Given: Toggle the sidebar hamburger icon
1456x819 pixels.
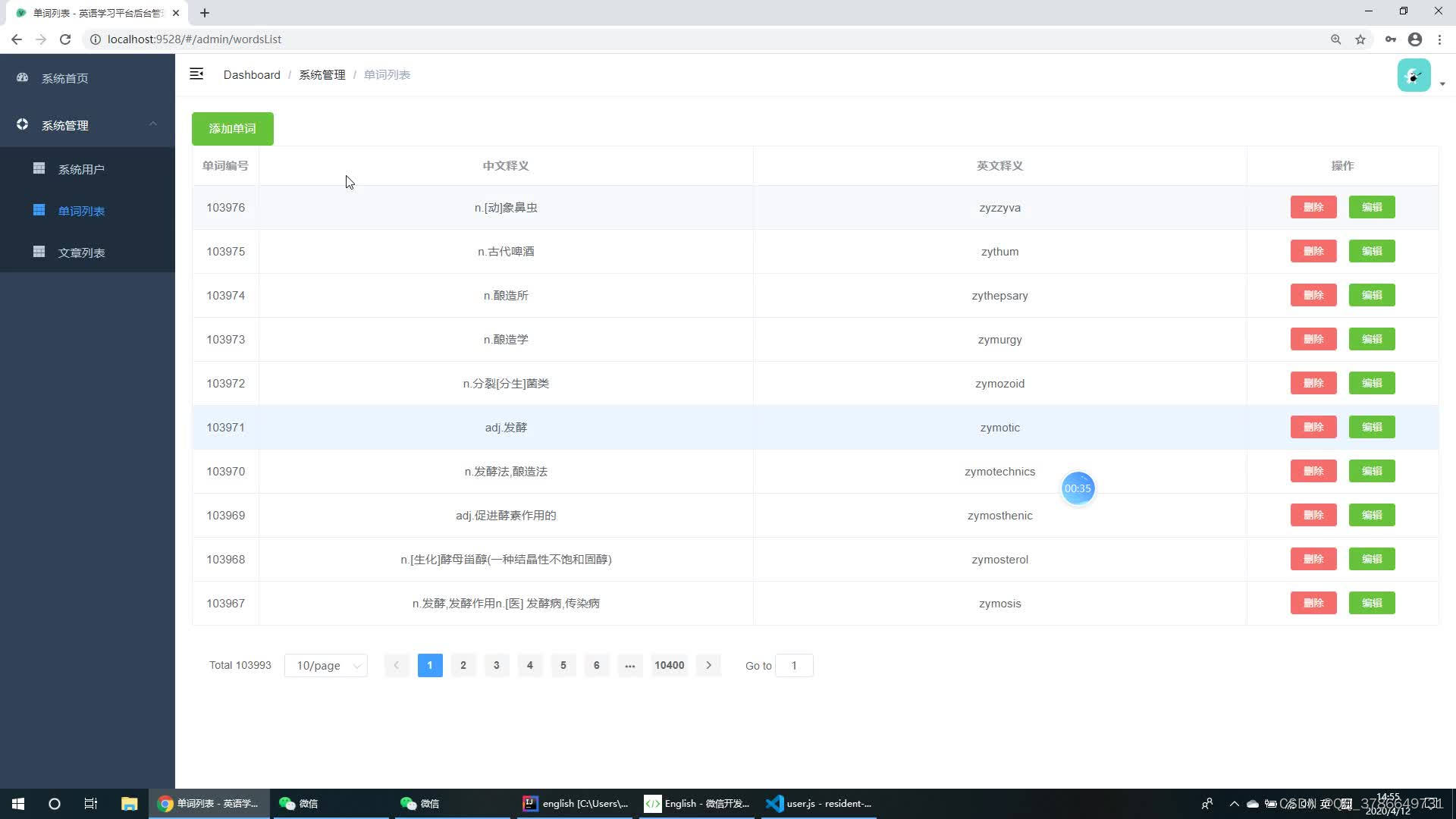Looking at the screenshot, I should coord(196,74).
